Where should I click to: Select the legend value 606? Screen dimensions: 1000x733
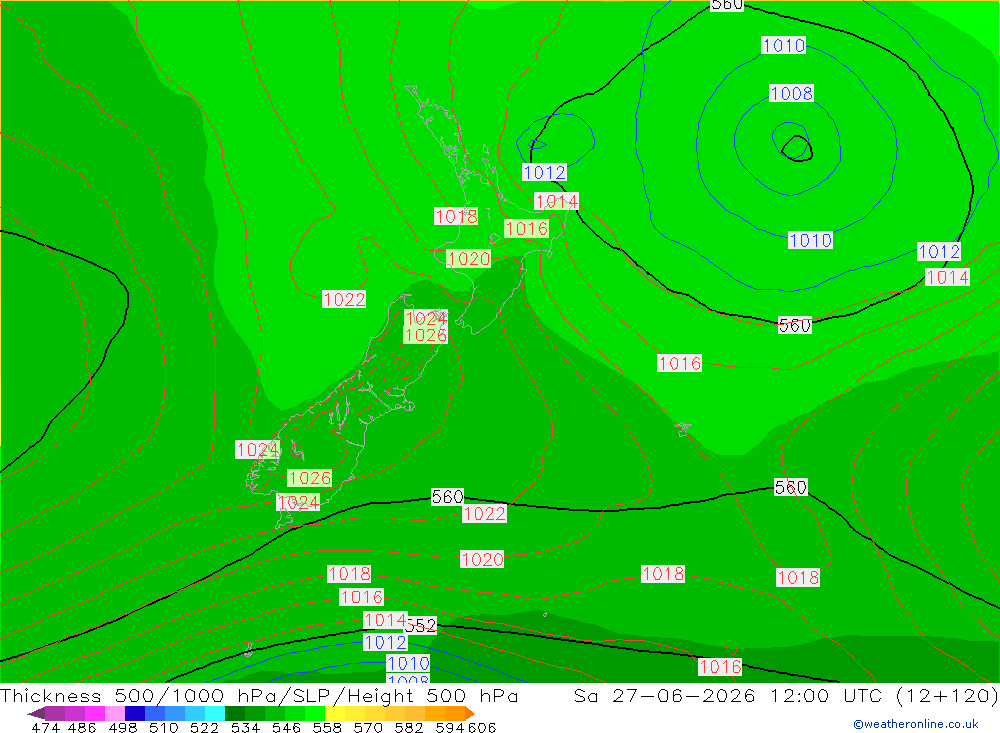tap(481, 727)
